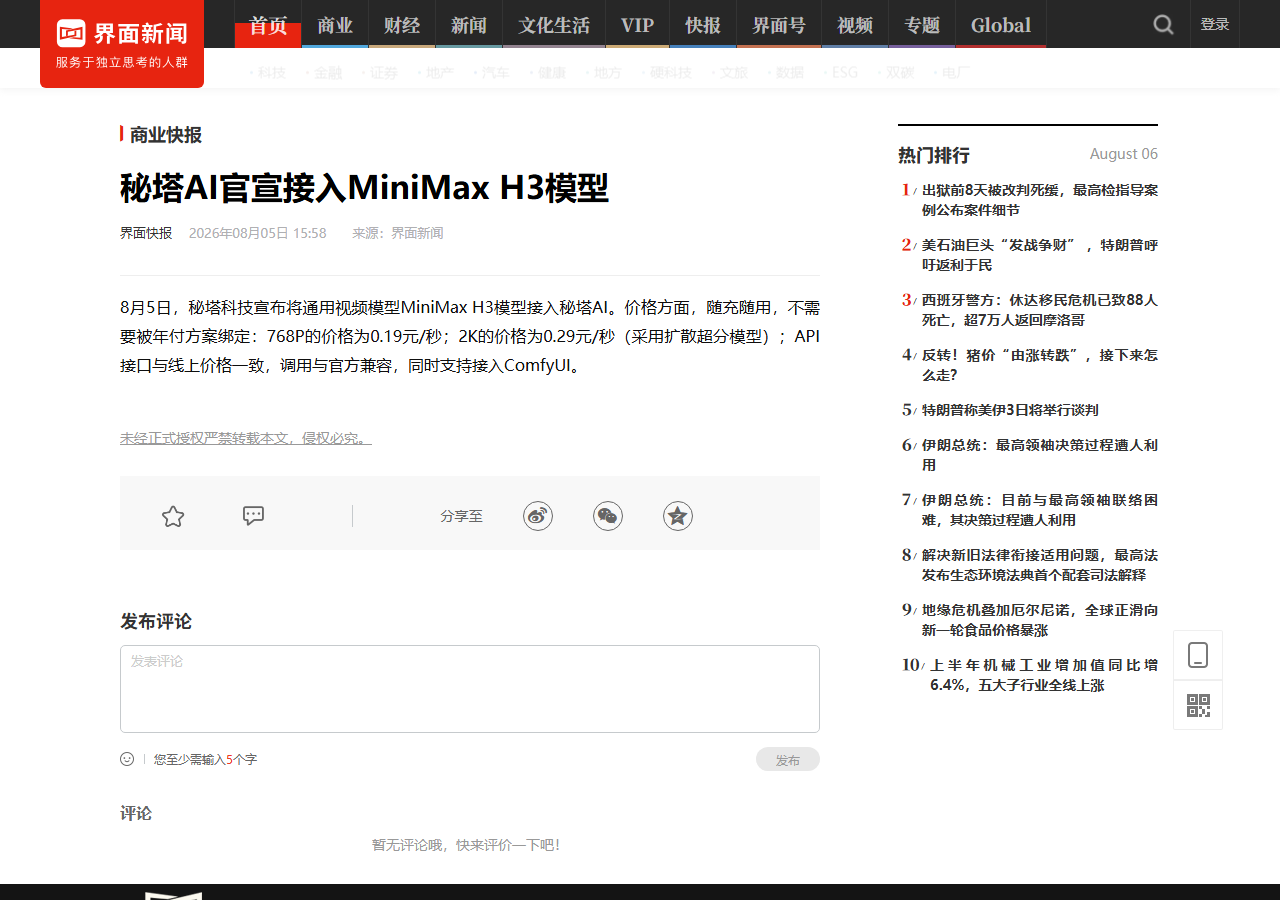Open hot article 出狱前8天被改判死缓

tap(1040, 200)
